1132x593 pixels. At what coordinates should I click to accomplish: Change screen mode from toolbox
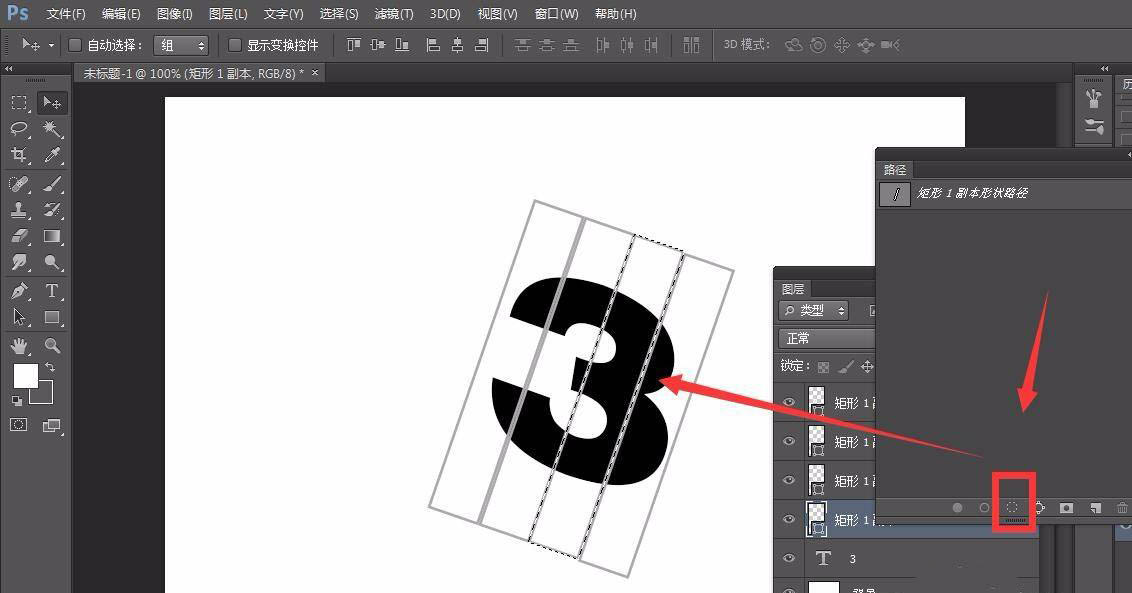51,425
